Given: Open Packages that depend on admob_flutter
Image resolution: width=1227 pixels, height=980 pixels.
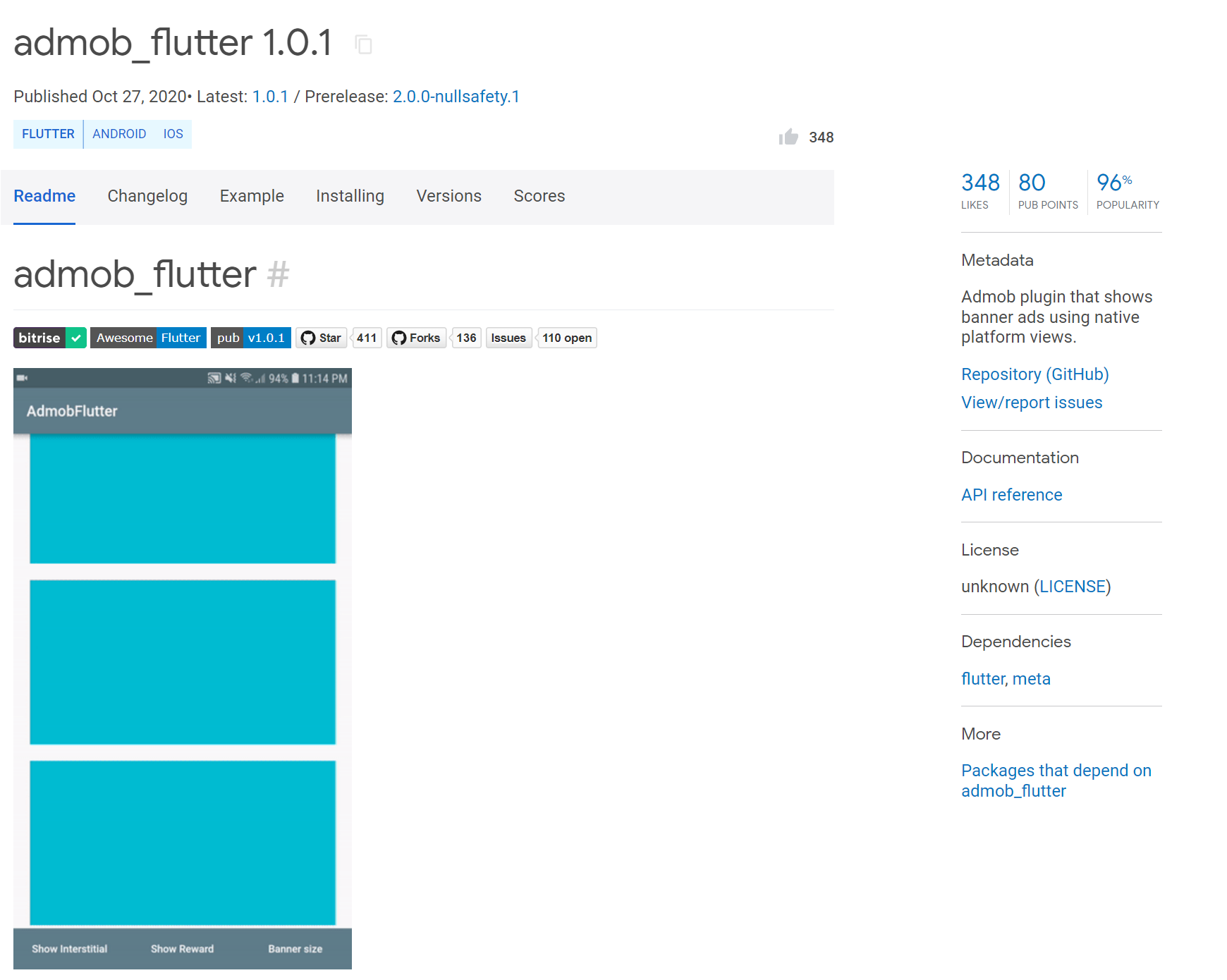Looking at the screenshot, I should tap(1056, 780).
